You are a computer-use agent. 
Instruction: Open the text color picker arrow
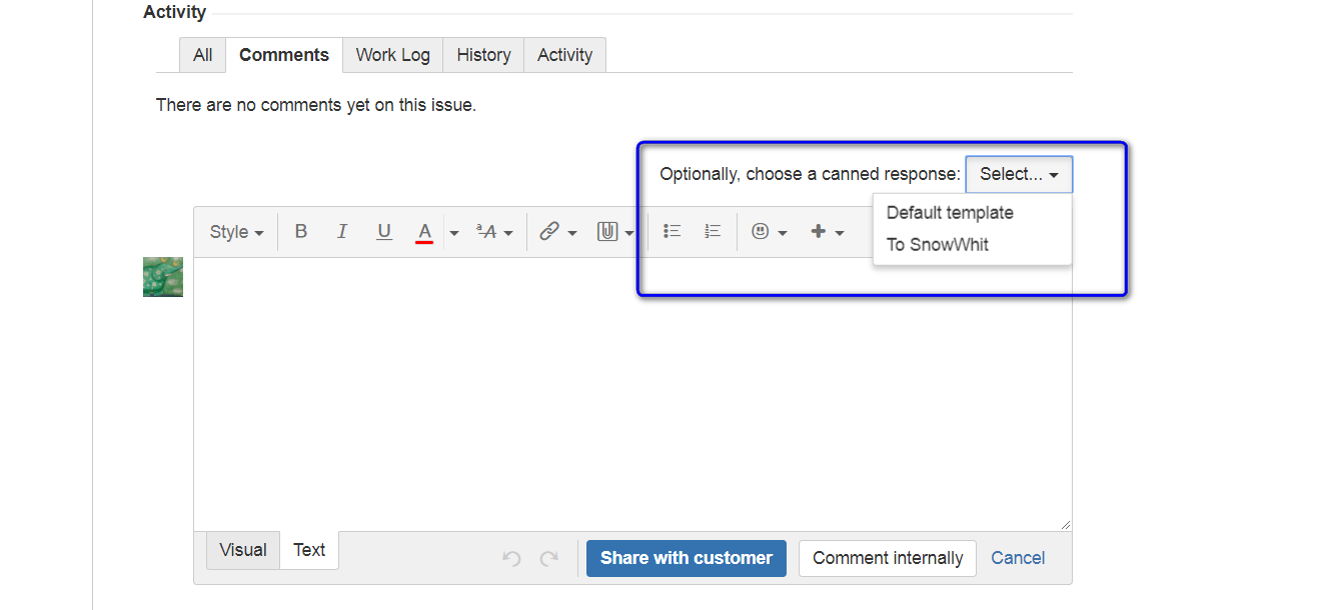(x=454, y=232)
